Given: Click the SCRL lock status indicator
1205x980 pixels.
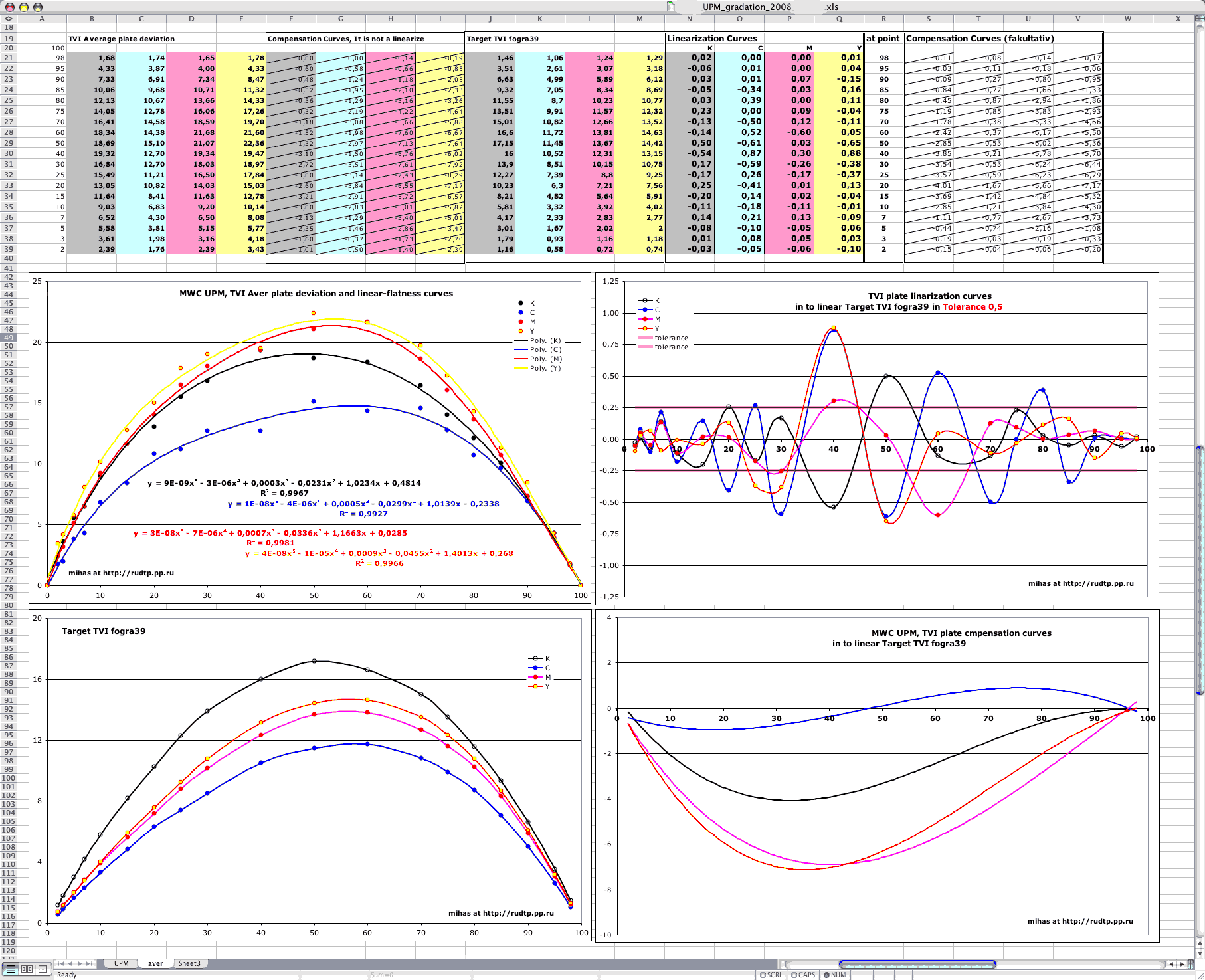Looking at the screenshot, I should [771, 975].
